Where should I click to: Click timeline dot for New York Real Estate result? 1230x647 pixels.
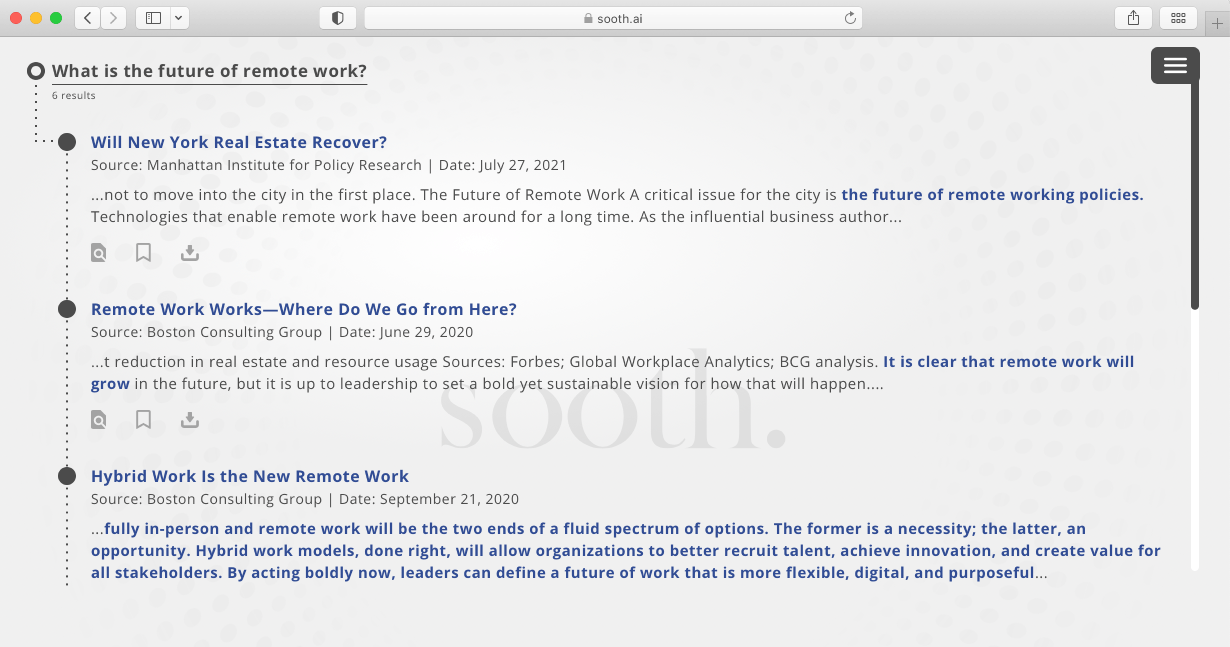pyautogui.click(x=67, y=142)
